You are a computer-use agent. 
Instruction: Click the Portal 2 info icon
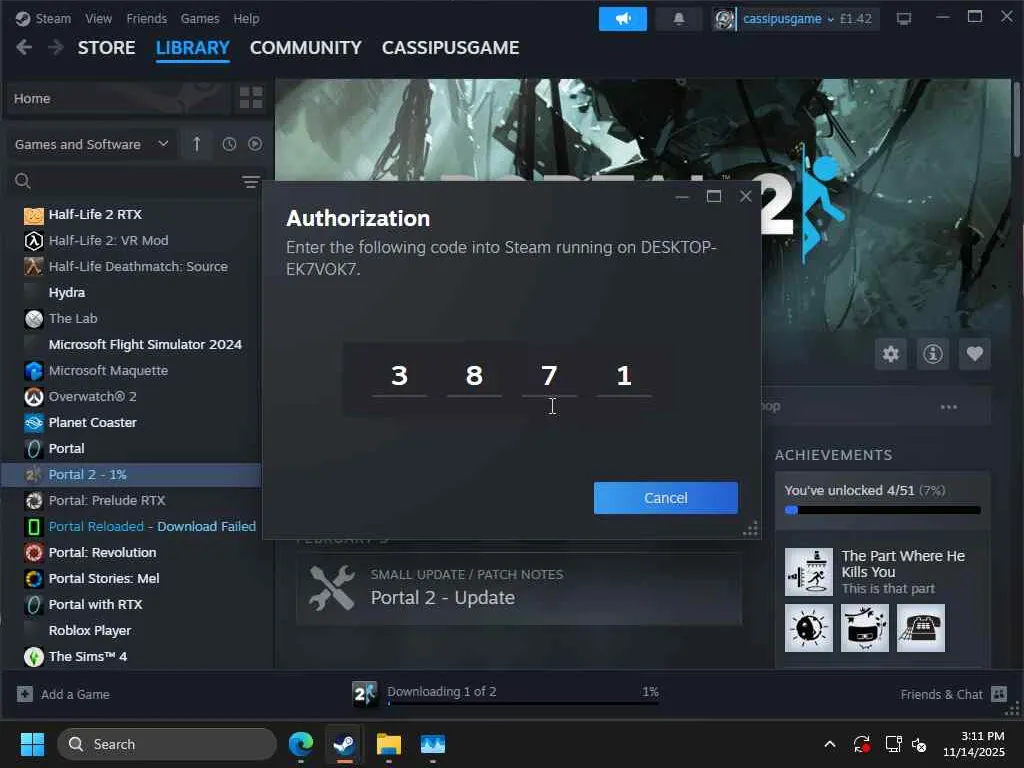click(933, 354)
